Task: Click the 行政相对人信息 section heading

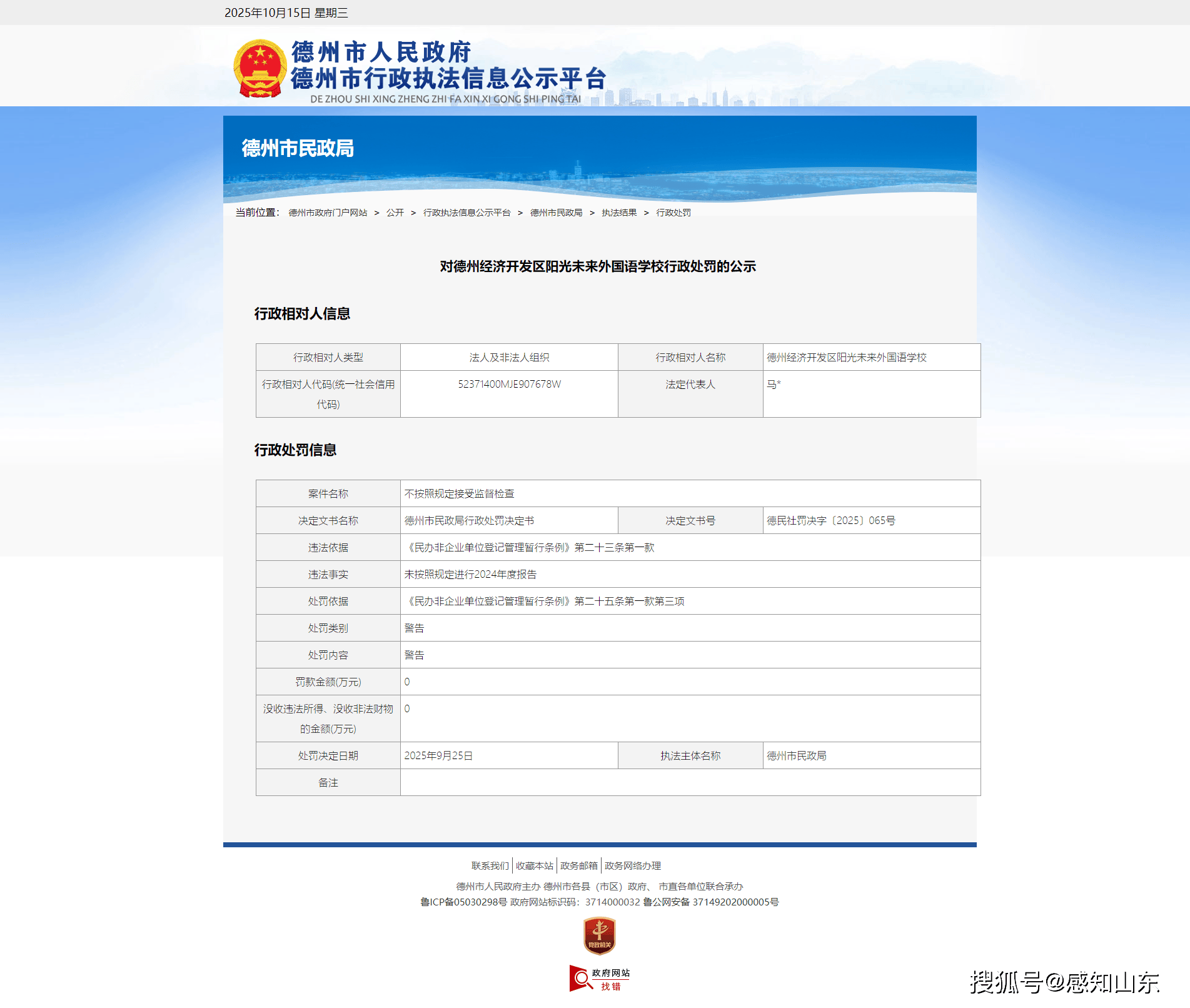Action: 302,313
